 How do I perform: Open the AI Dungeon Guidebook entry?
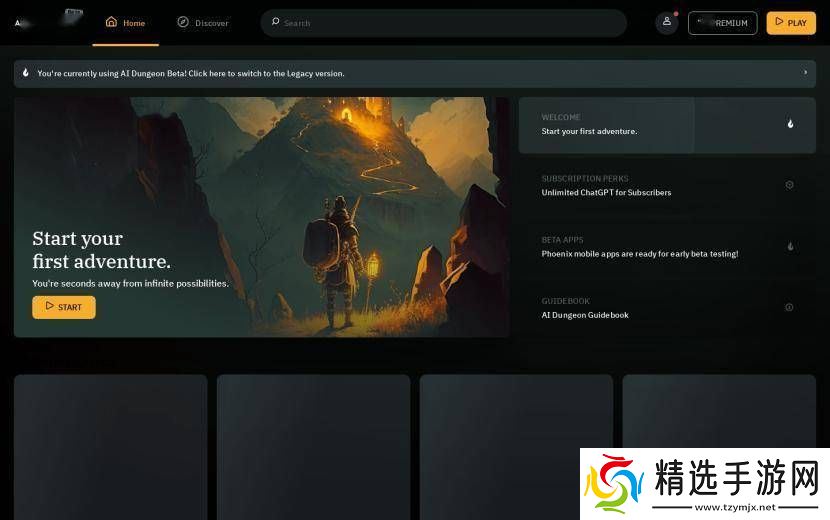point(585,315)
